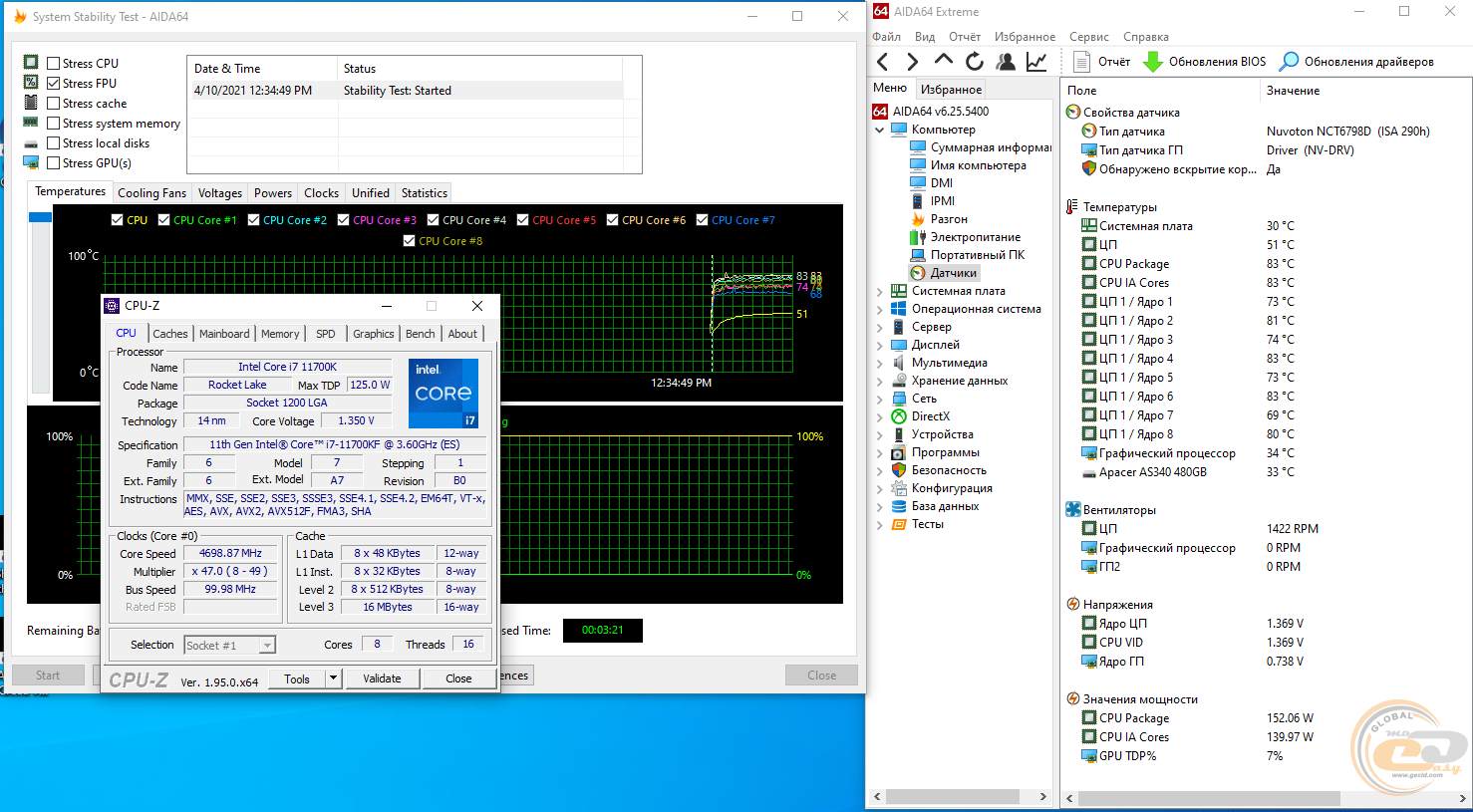Select Электропитание tree item
This screenshot has height=812, width=1473.
coord(965,237)
